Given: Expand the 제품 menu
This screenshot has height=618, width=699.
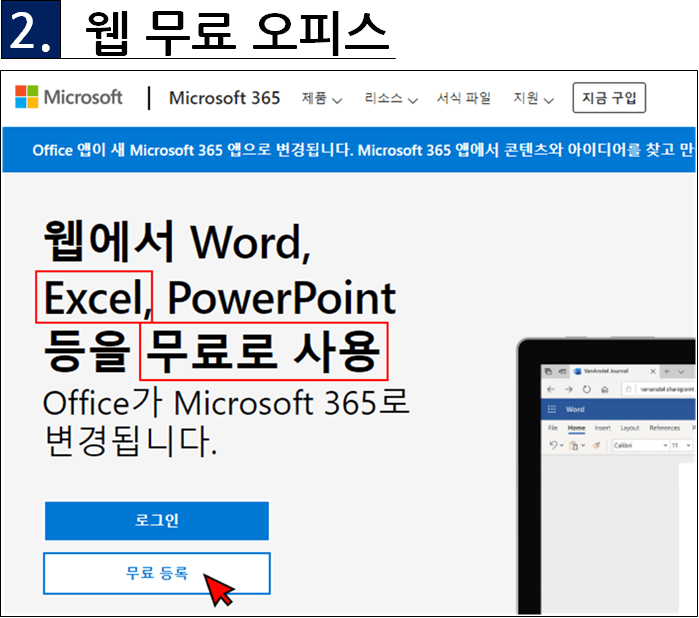Looking at the screenshot, I should tap(321, 98).
